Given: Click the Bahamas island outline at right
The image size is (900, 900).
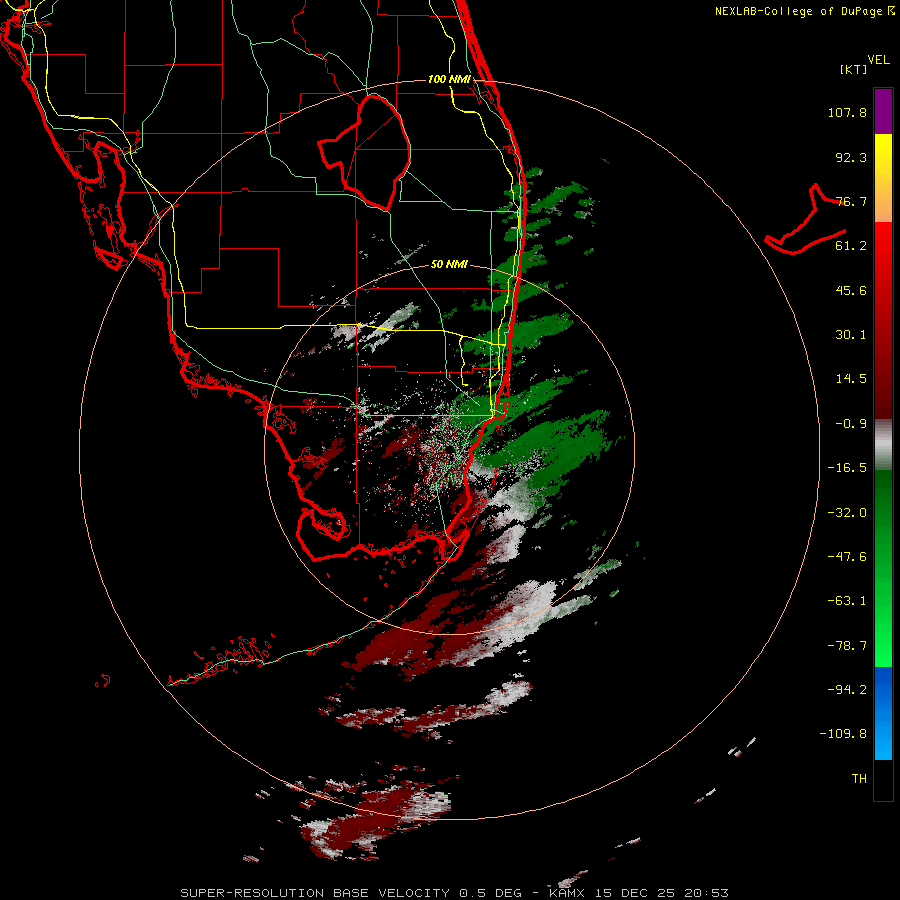Looking at the screenshot, I should (x=805, y=219).
